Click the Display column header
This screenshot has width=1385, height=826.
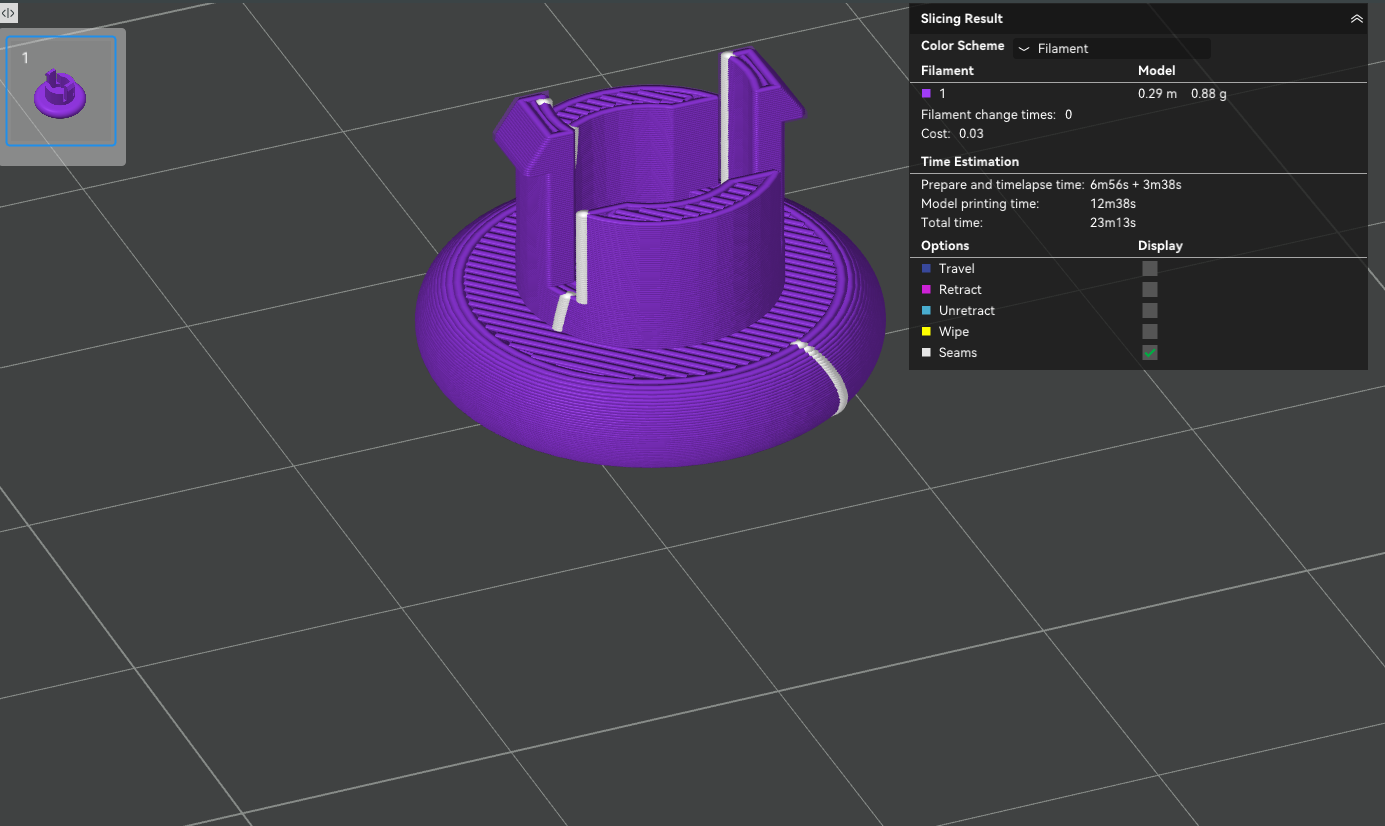click(1160, 246)
